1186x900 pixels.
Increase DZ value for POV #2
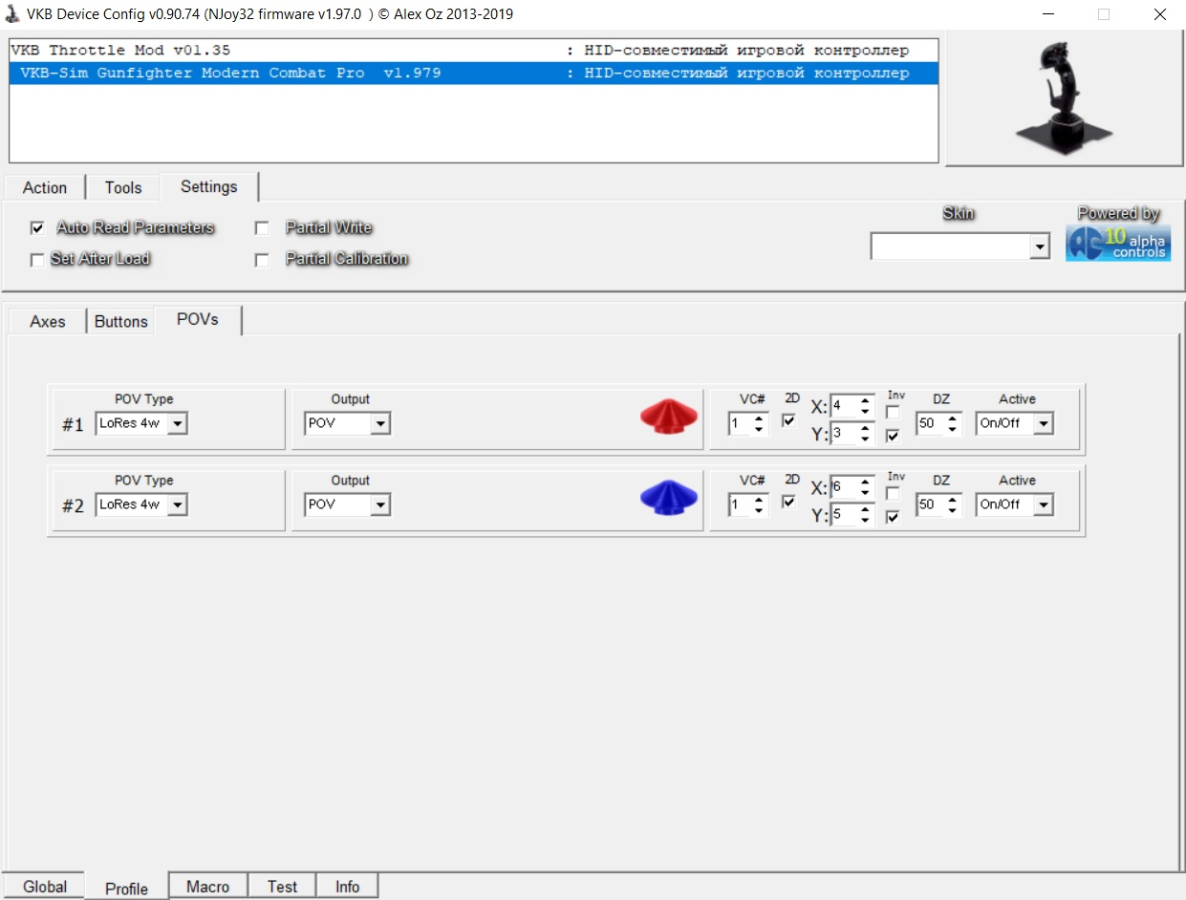click(952, 499)
